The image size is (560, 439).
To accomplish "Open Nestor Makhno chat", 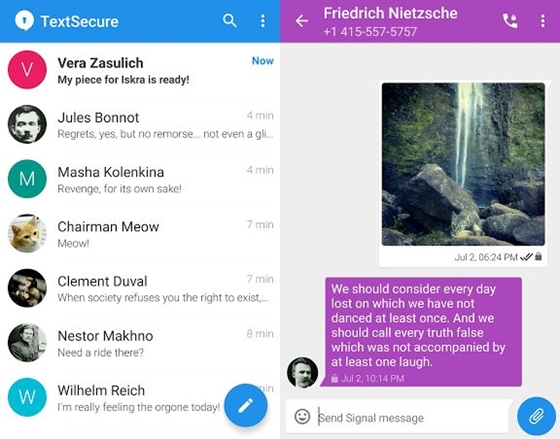I will pos(140,343).
